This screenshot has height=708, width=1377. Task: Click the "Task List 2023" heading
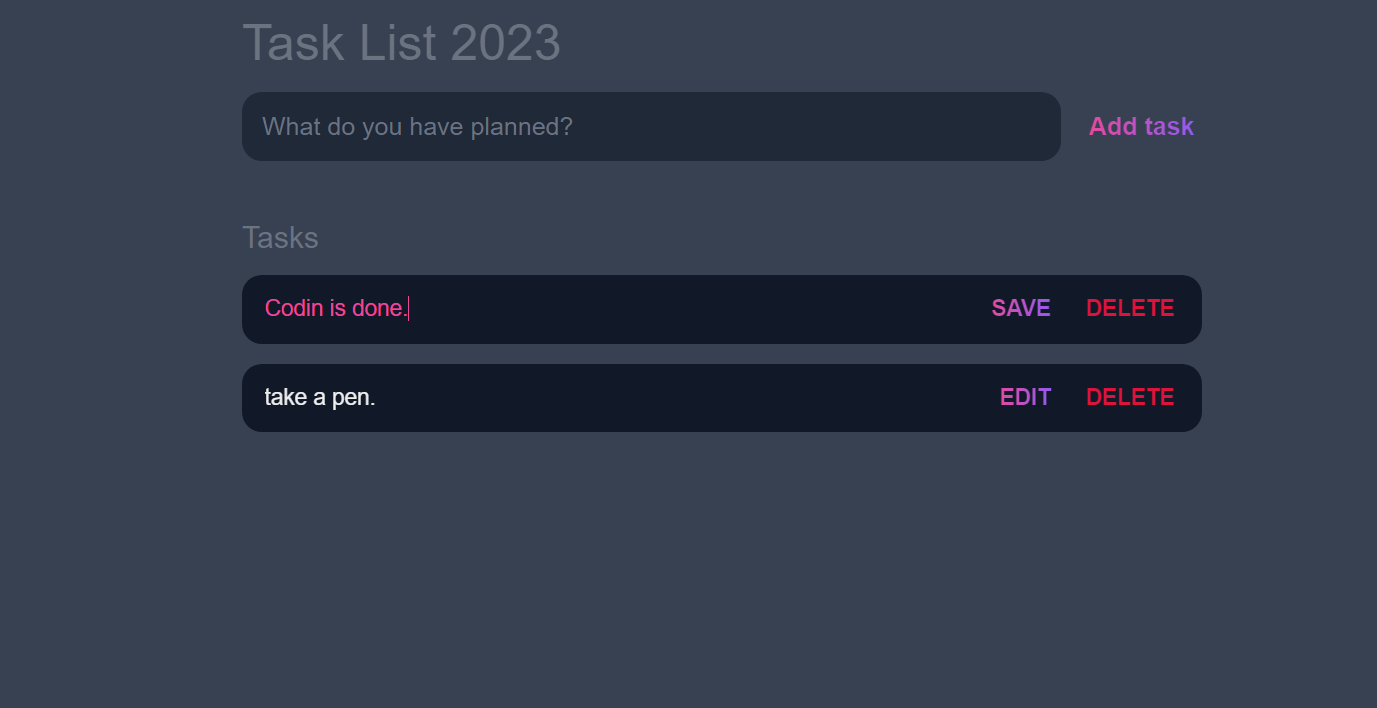click(x=401, y=42)
